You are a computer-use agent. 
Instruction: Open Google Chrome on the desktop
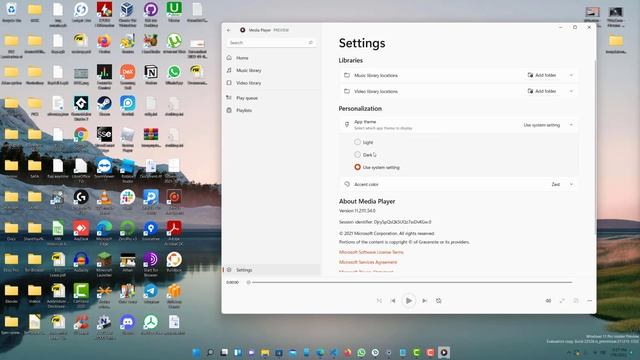[81, 137]
